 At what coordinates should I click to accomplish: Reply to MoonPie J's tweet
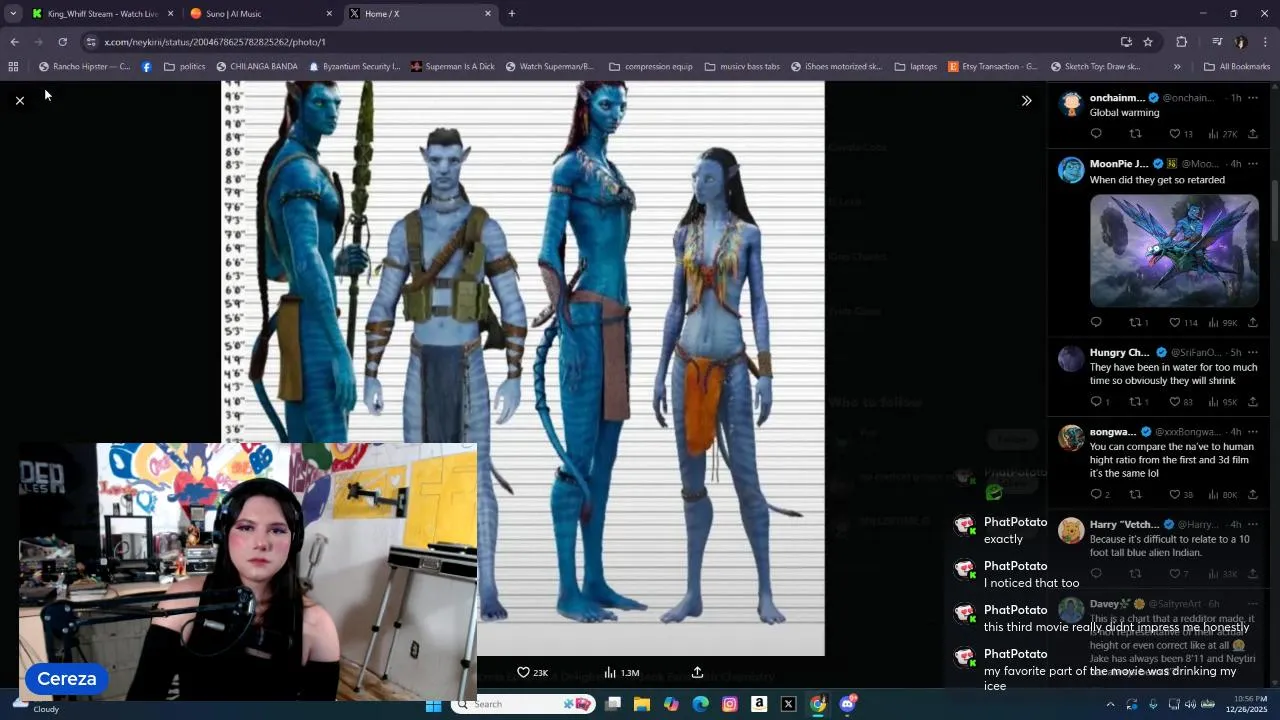[1096, 322]
